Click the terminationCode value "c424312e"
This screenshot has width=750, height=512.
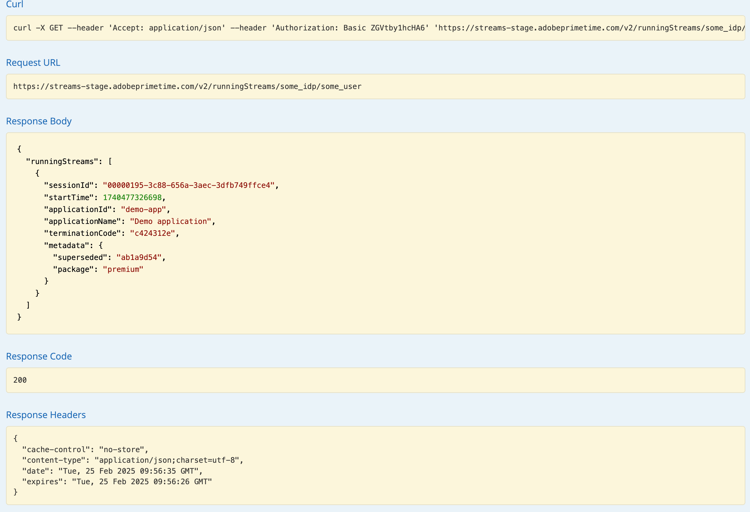pyautogui.click(x=153, y=233)
